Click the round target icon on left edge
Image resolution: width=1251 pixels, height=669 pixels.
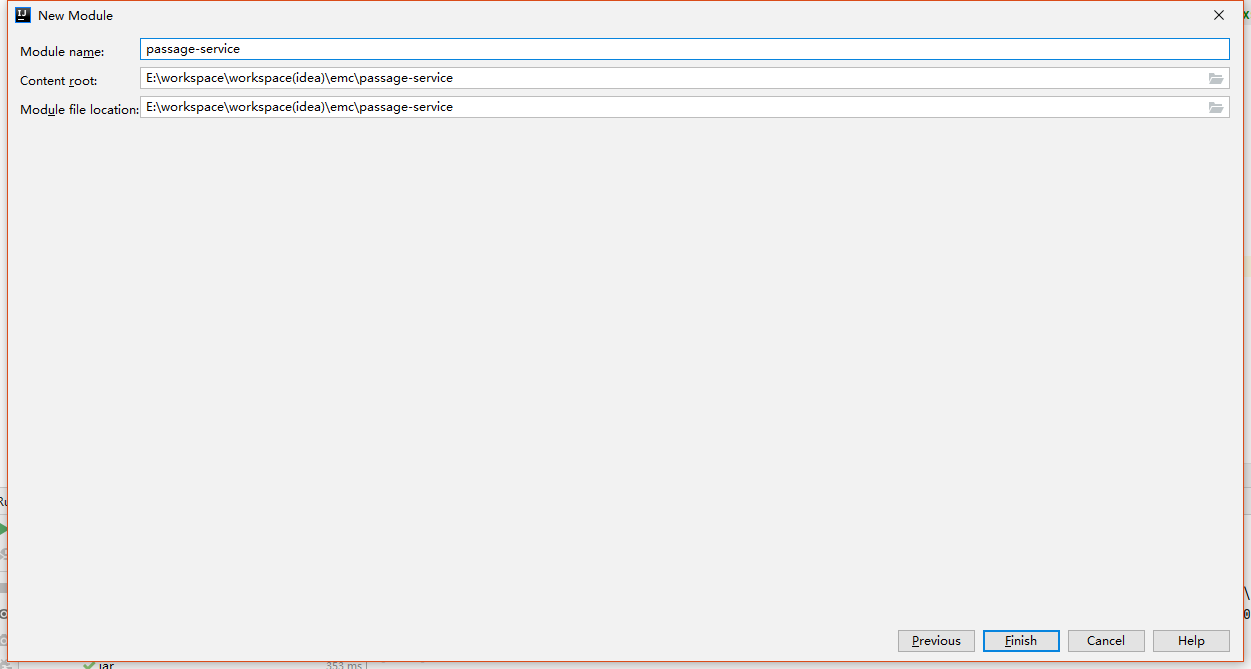3,613
